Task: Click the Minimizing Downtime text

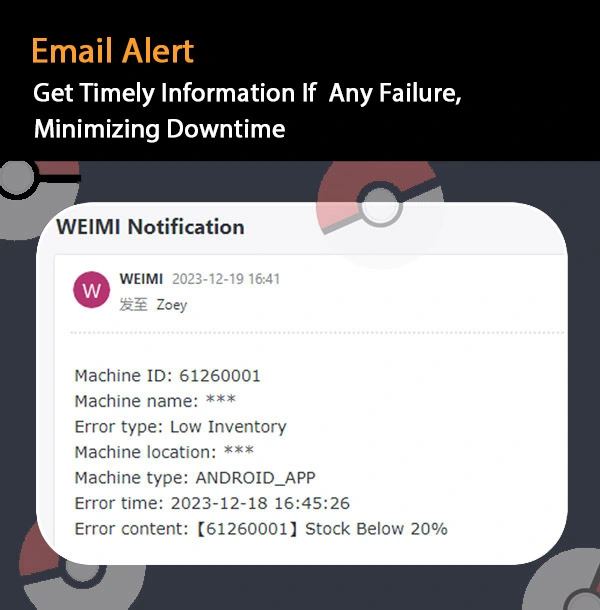Action: point(160,129)
